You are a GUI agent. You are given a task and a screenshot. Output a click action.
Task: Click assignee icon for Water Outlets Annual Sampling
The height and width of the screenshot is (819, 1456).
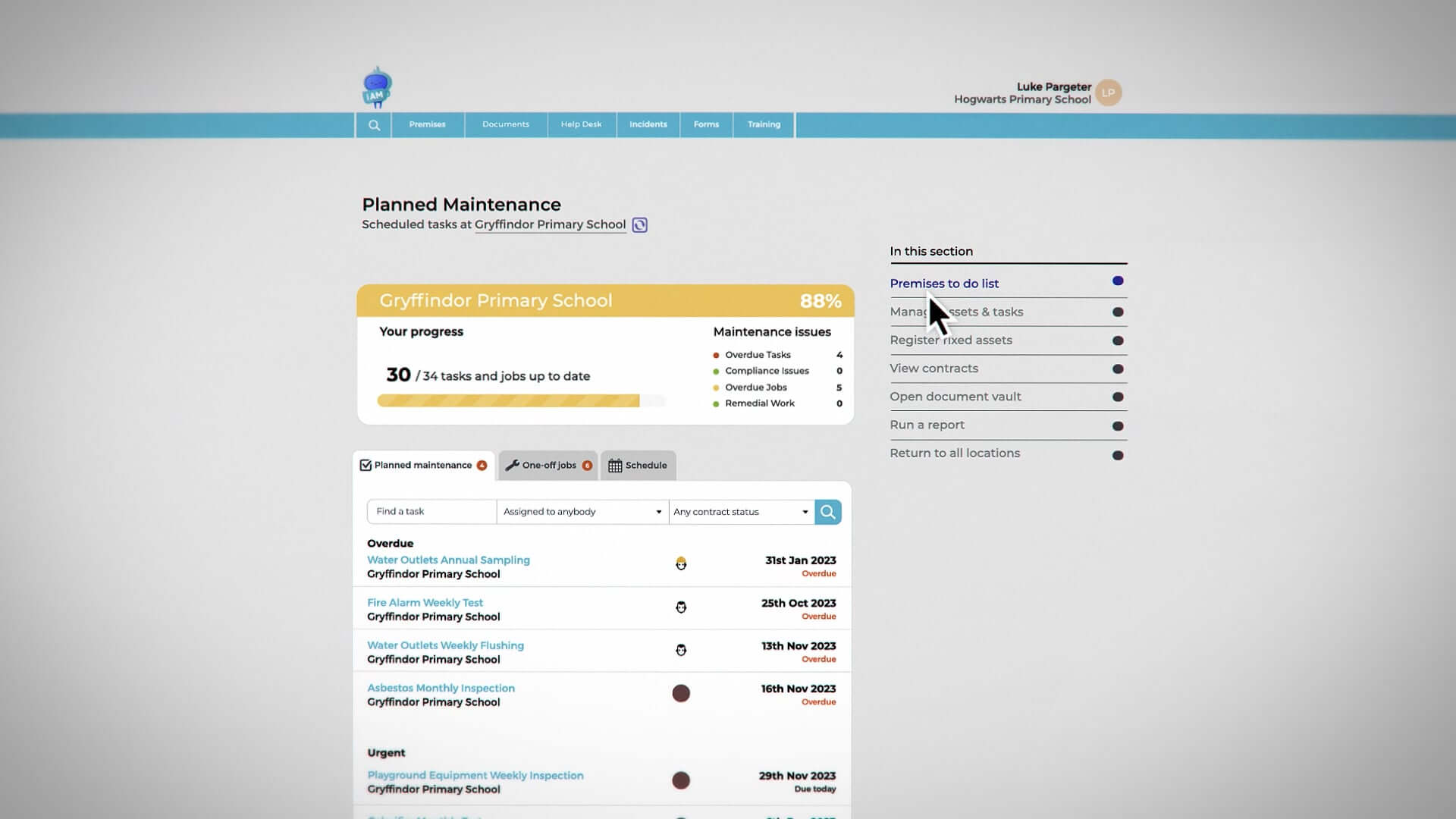point(681,563)
